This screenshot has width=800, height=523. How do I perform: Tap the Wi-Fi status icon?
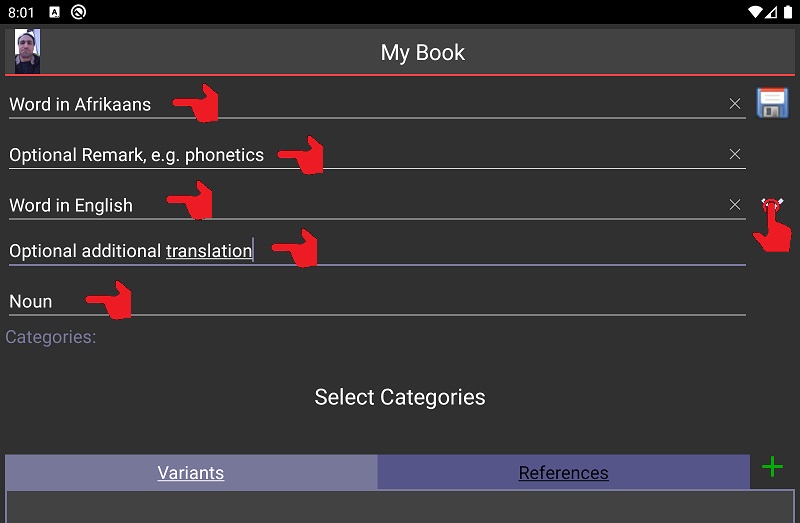[x=755, y=12]
